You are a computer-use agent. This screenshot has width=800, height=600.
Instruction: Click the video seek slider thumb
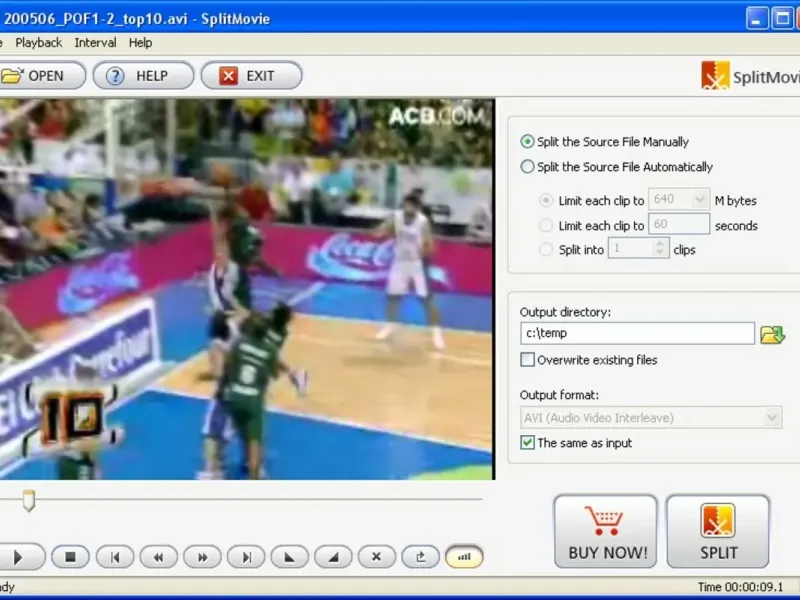coord(29,501)
